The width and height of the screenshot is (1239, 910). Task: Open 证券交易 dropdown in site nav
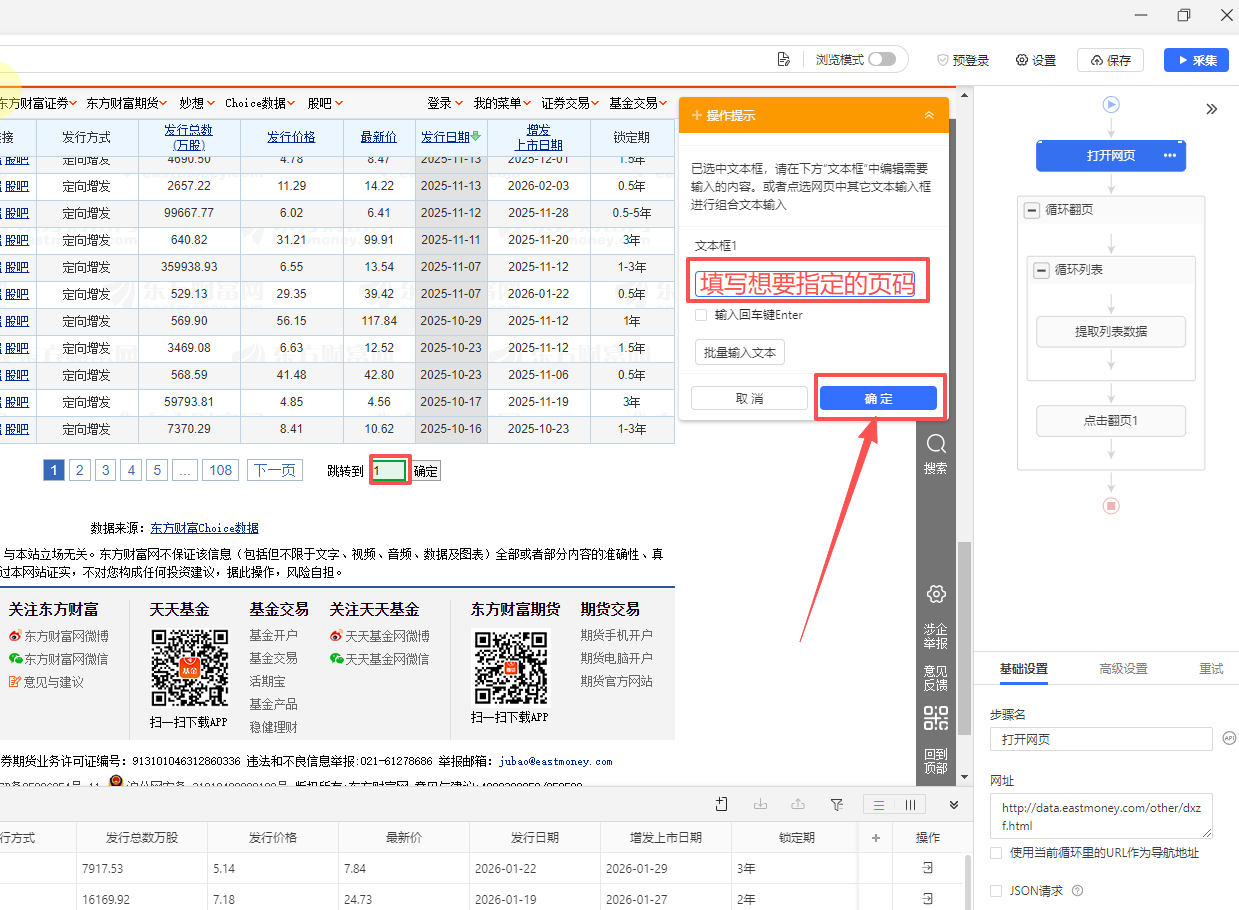pos(571,103)
